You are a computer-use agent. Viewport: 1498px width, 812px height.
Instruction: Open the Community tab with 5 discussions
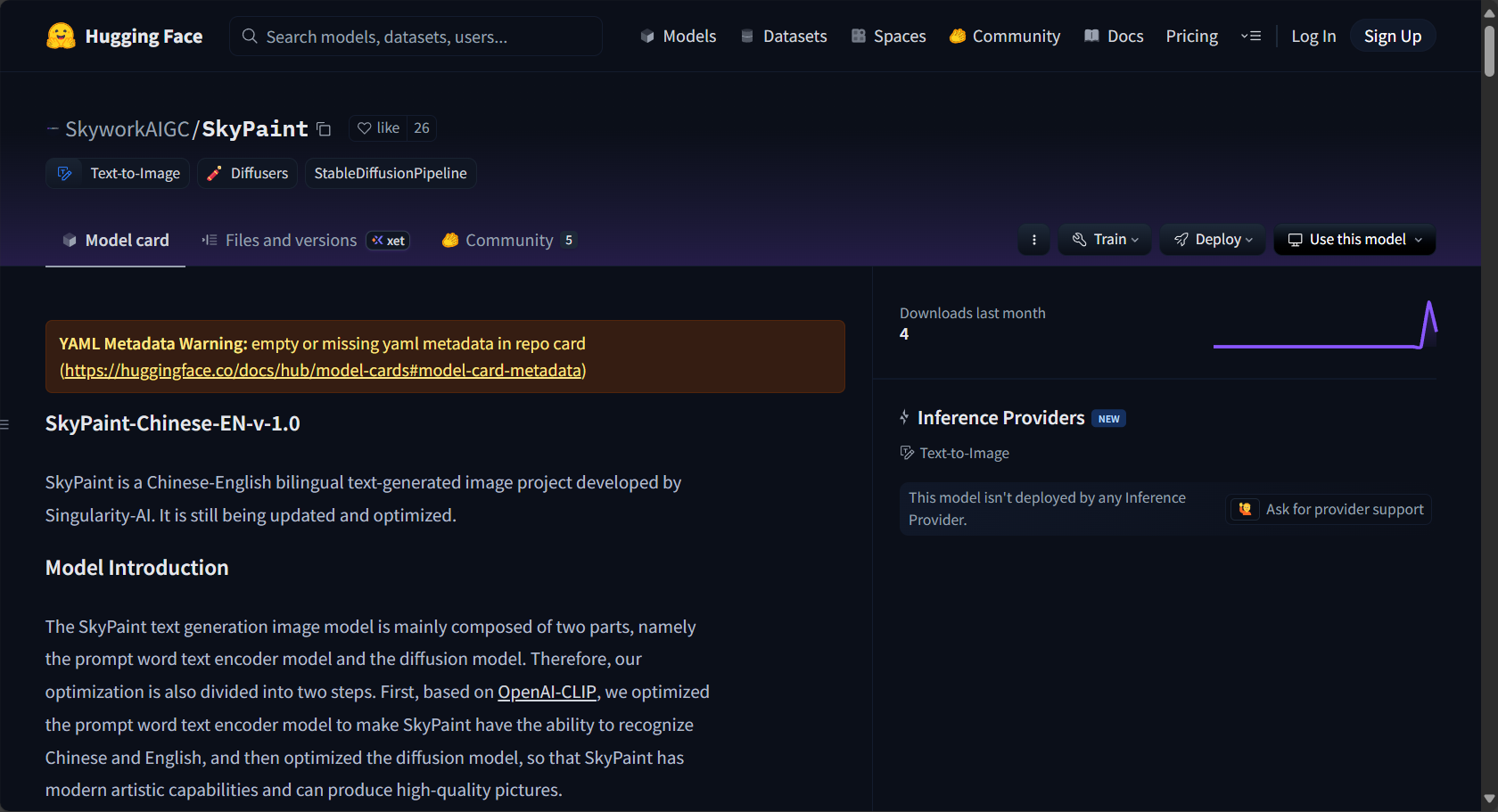509,240
